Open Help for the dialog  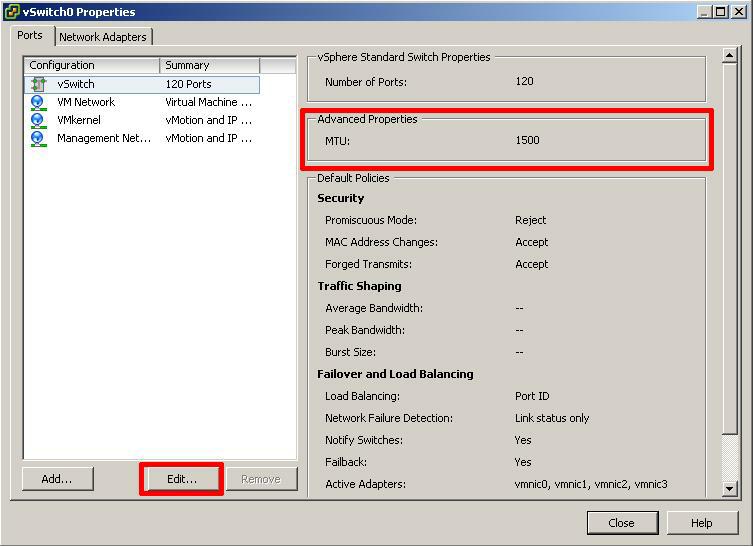coord(702,522)
